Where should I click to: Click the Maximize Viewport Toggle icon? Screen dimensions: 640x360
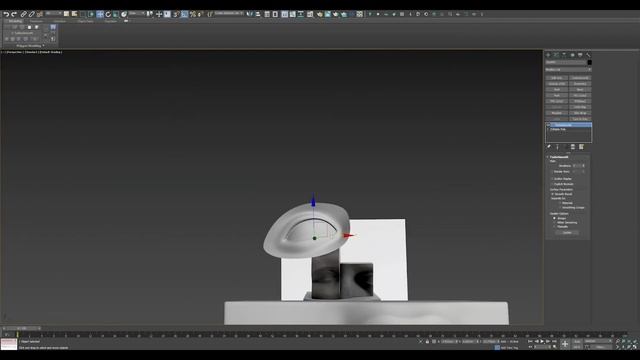coord(635,347)
